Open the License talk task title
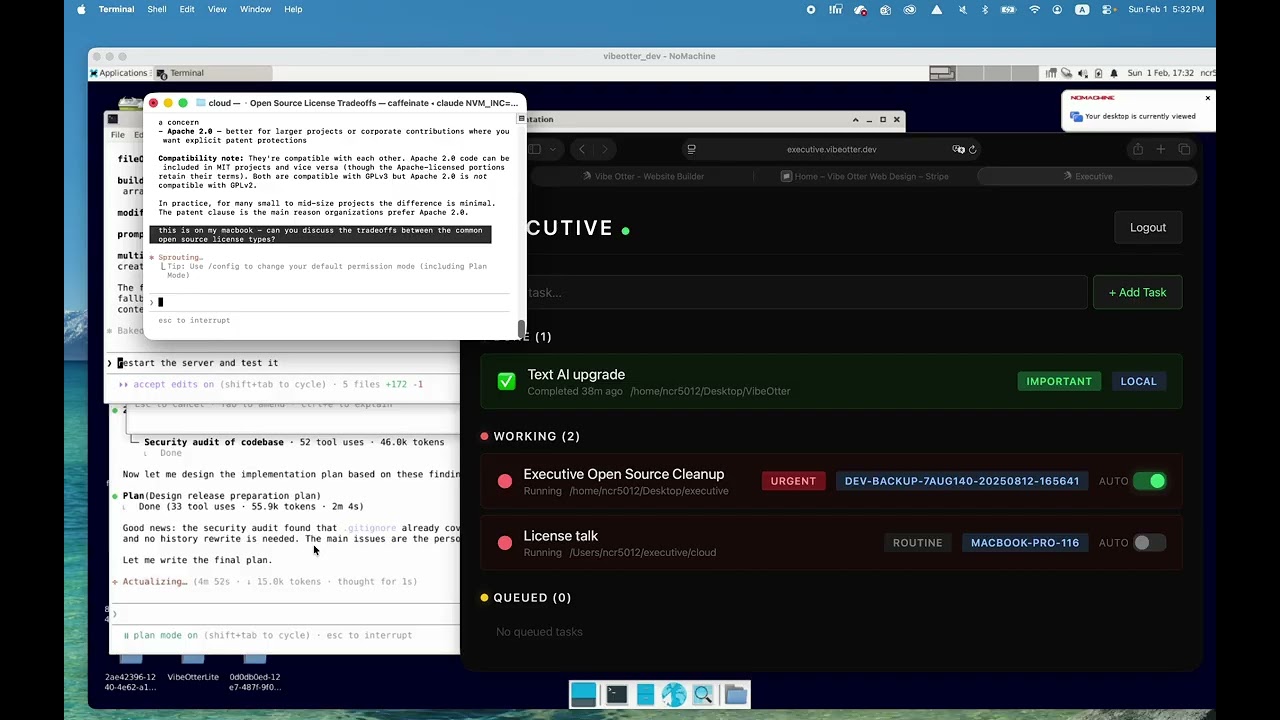1280x720 pixels. tap(560, 536)
